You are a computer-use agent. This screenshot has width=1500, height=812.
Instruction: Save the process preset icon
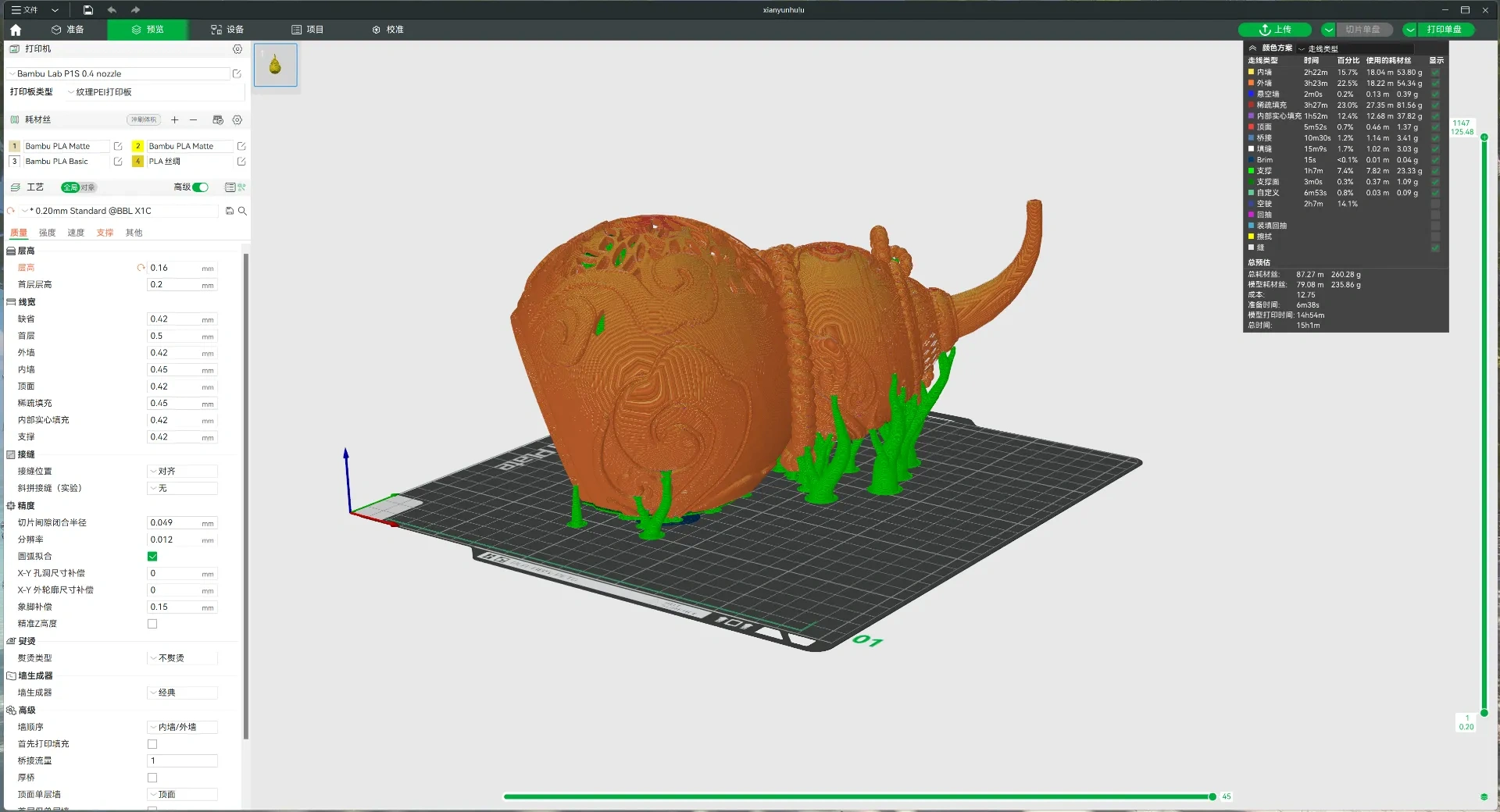(230, 211)
